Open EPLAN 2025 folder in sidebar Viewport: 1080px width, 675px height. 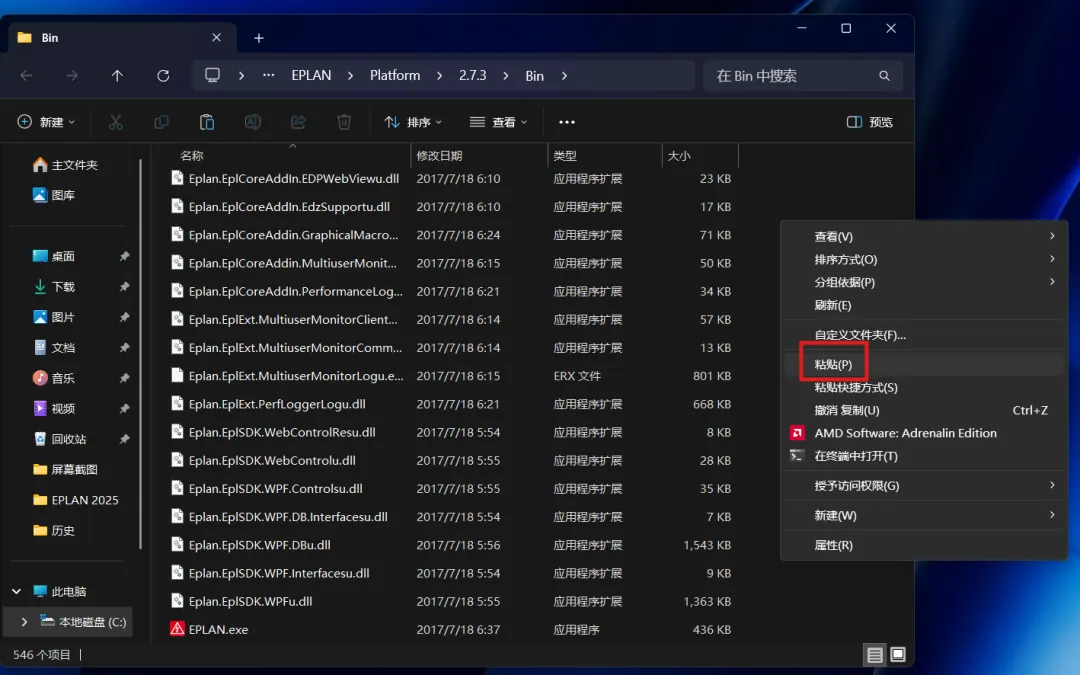[x=76, y=500]
